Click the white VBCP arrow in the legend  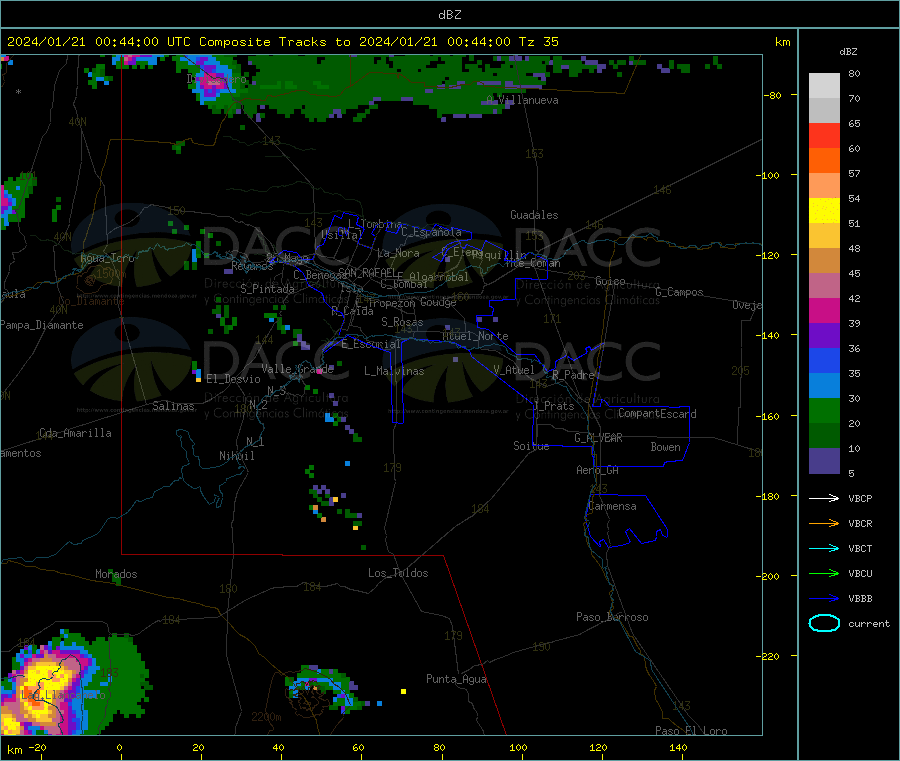[824, 498]
